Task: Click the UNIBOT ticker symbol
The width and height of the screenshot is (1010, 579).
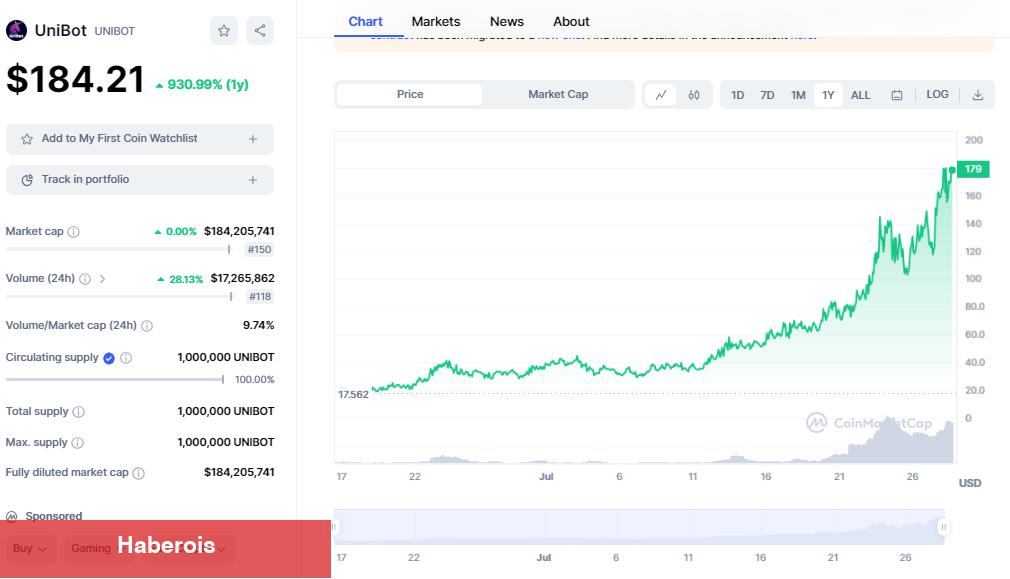Action: point(115,31)
